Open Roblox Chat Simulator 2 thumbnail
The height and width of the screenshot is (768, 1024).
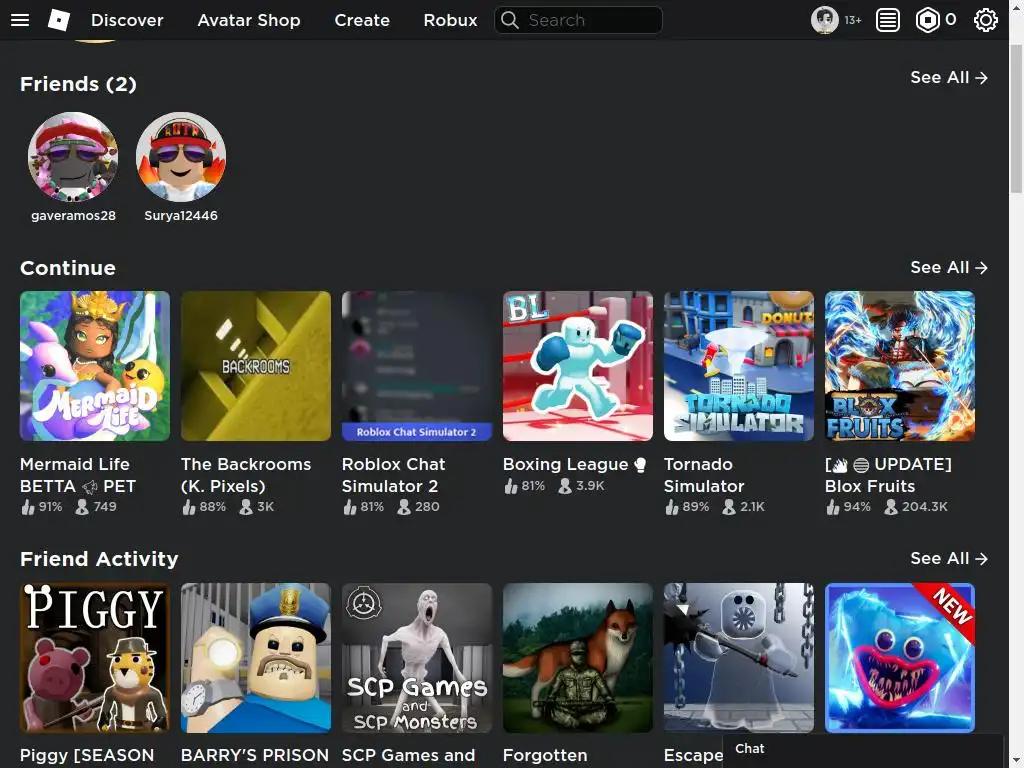click(x=417, y=366)
